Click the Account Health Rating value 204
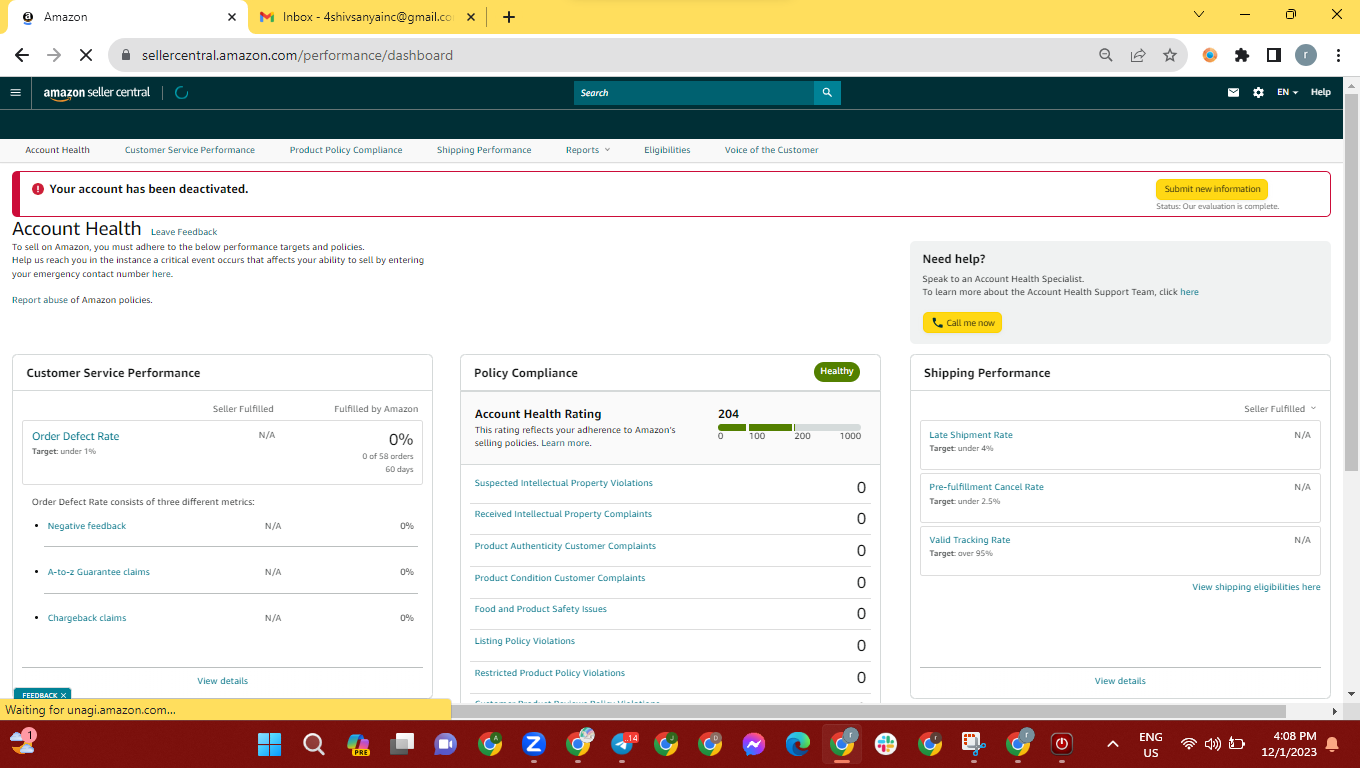Image resolution: width=1360 pixels, height=768 pixels. (x=729, y=414)
